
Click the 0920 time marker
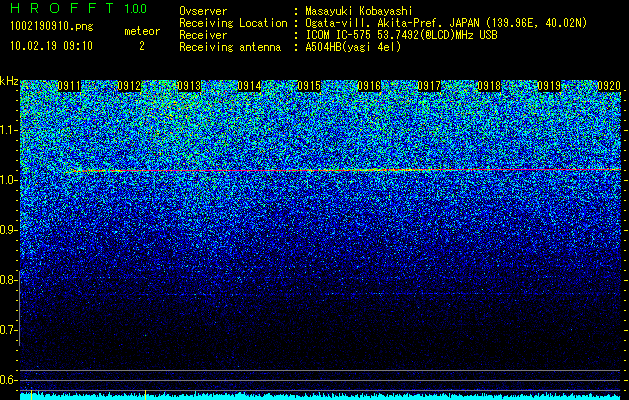(609, 86)
